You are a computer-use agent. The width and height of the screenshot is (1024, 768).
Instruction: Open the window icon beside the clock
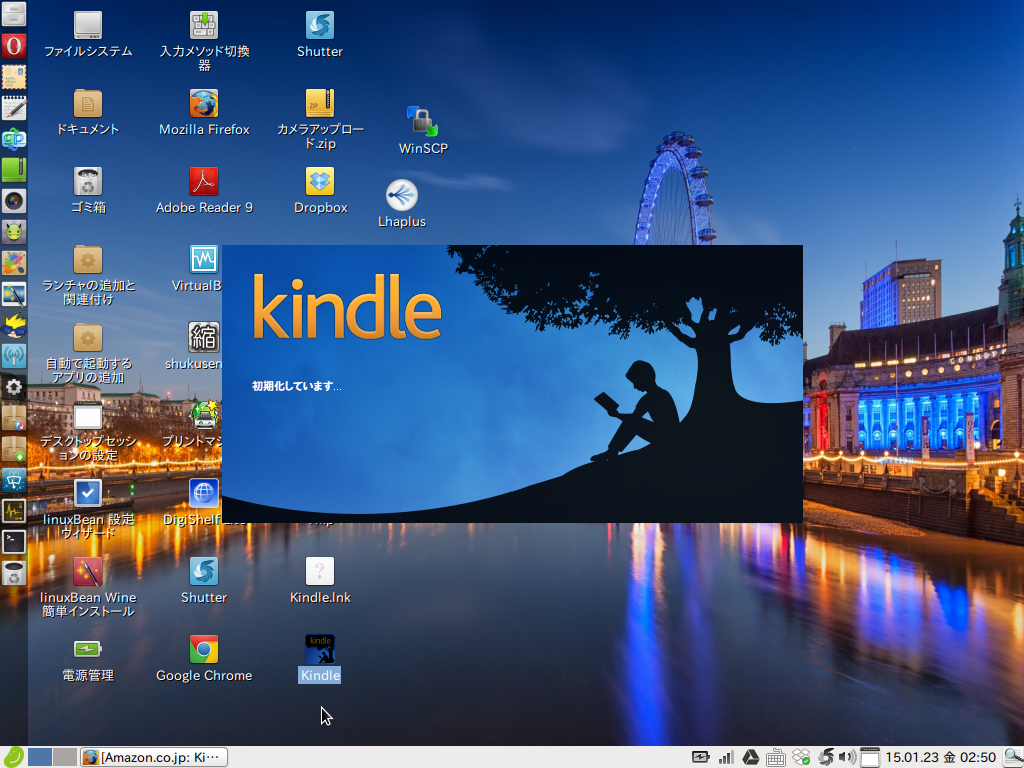(x=869, y=758)
